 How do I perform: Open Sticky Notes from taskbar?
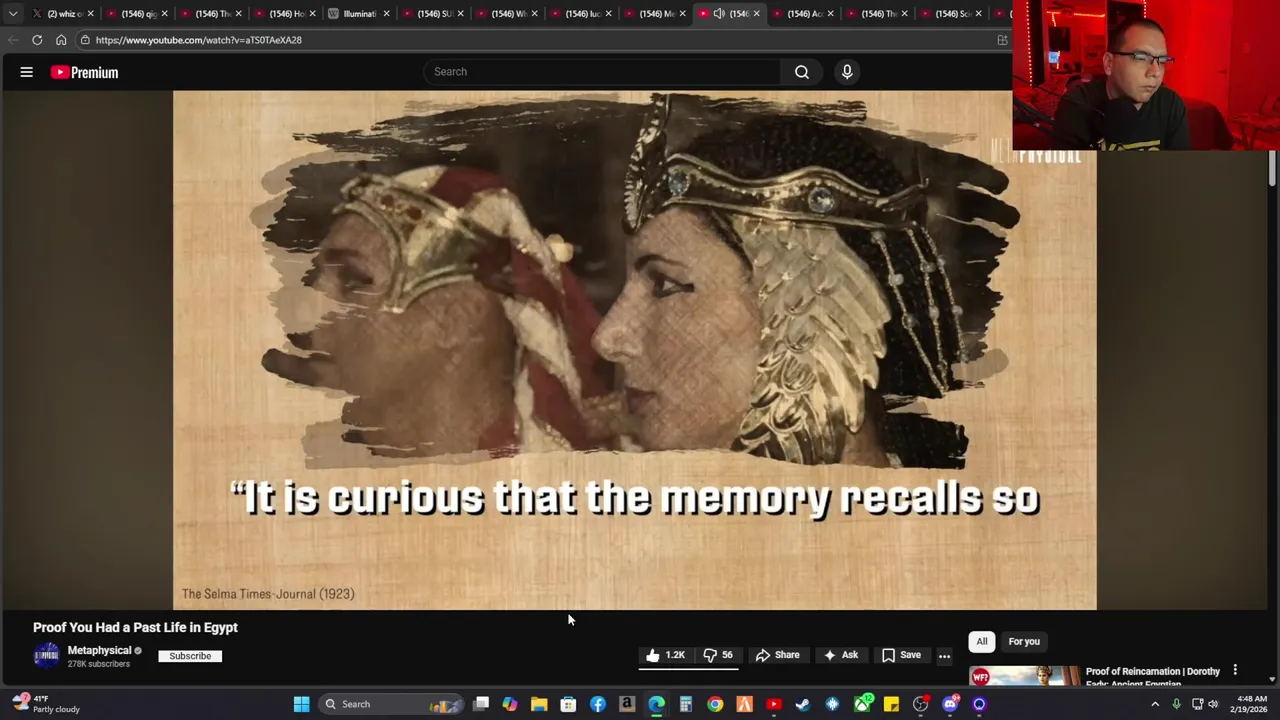pos(891,704)
